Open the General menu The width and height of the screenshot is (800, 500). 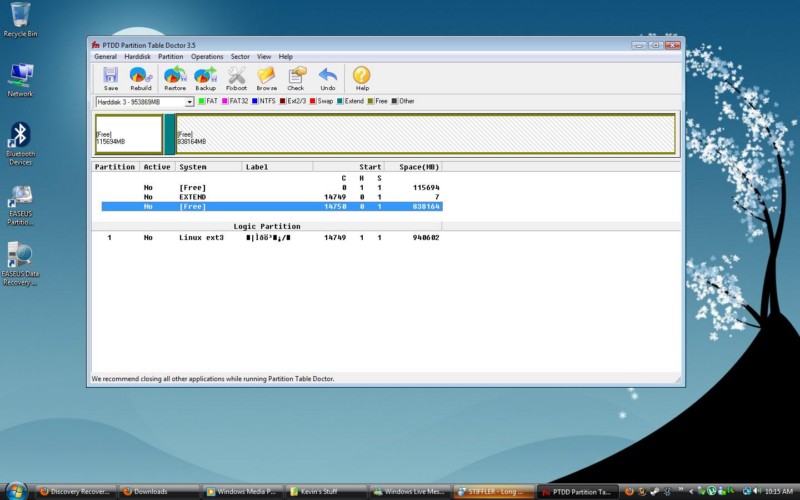(x=106, y=57)
